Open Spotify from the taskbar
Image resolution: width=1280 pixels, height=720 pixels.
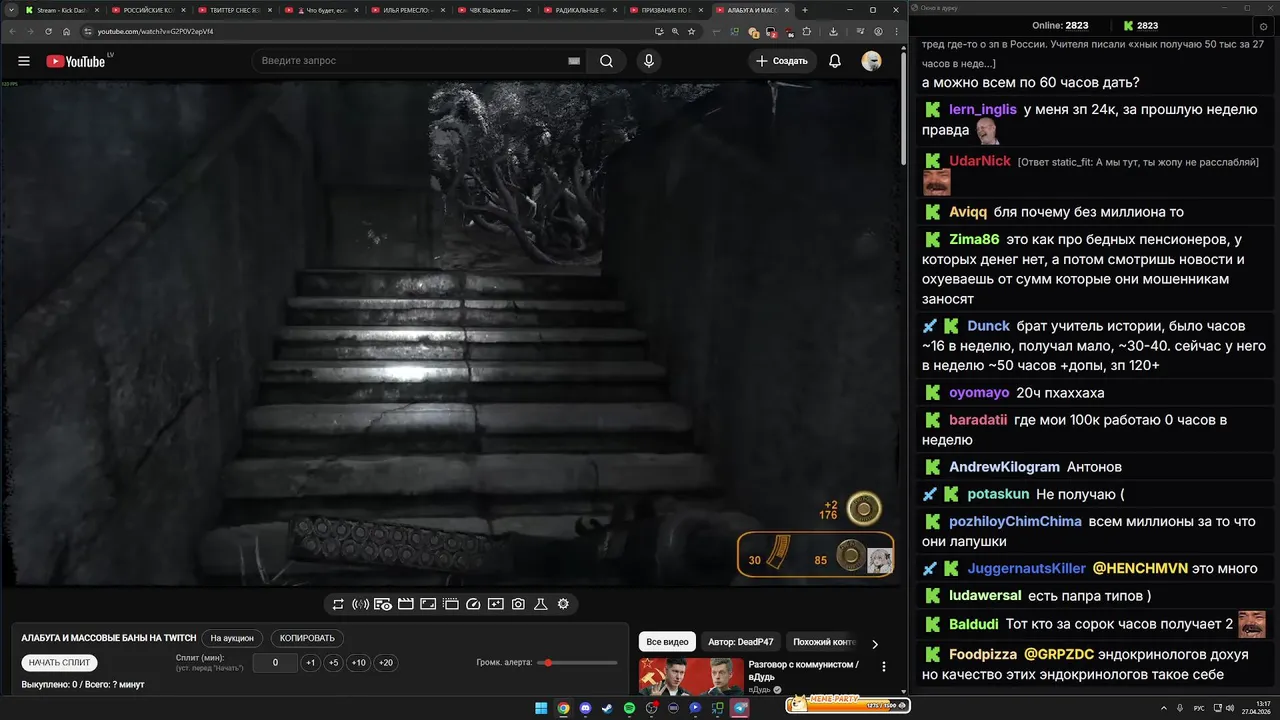point(629,708)
